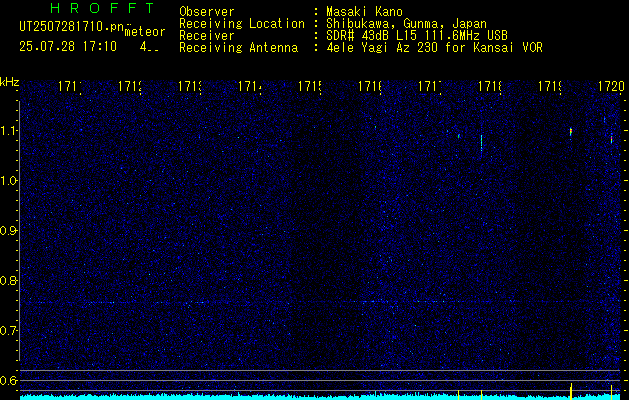The width and height of the screenshot is (629, 400).
Task: Select the observer name Masaki Kano
Action: pos(364,12)
